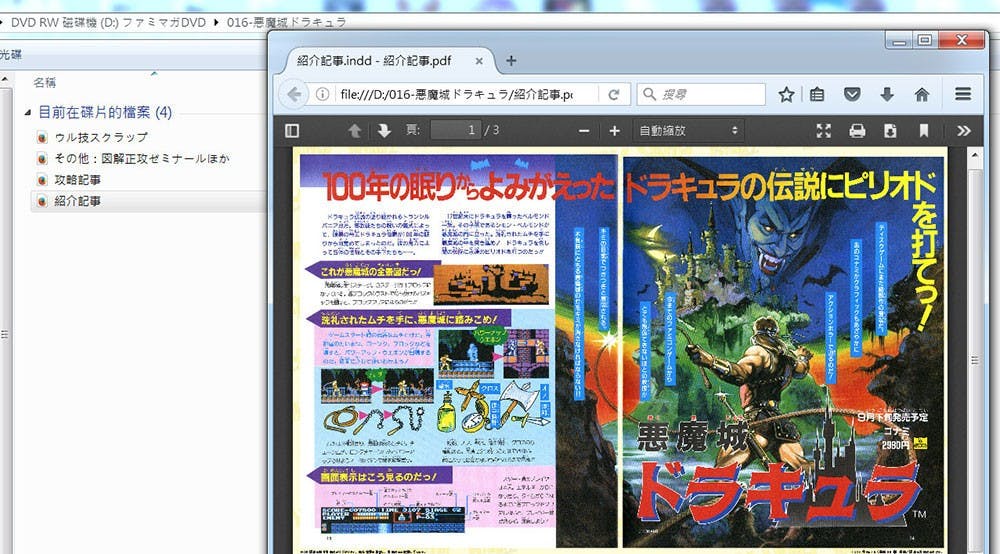
Task: Show bookmarks list icon
Action: tap(817, 94)
